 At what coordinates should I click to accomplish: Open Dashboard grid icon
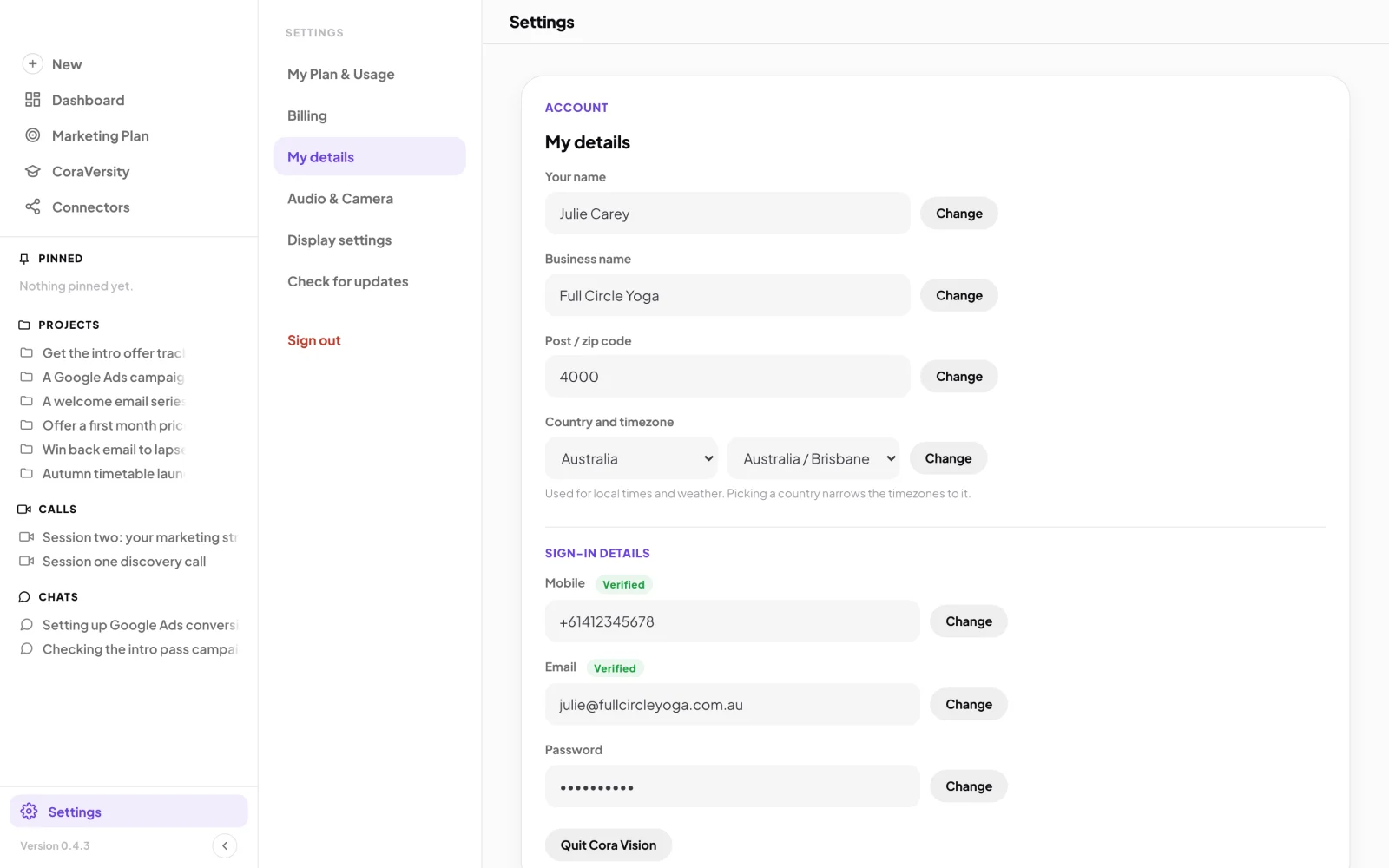click(33, 100)
